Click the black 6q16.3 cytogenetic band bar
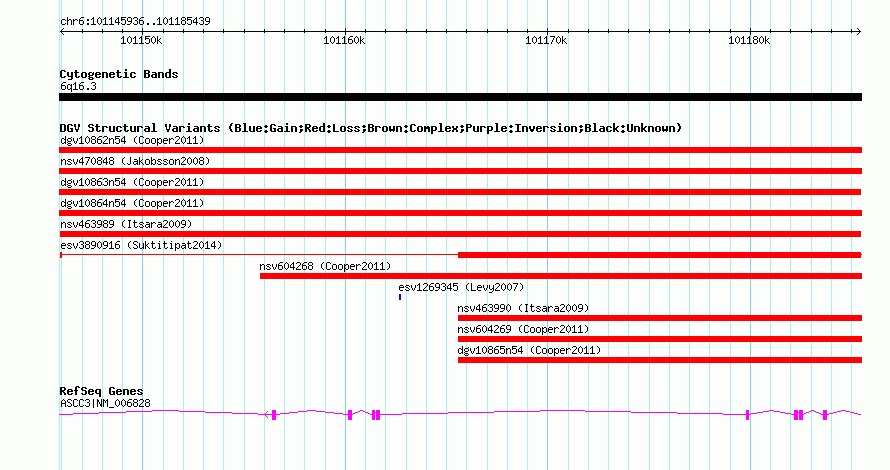The image size is (890, 470). click(460, 97)
